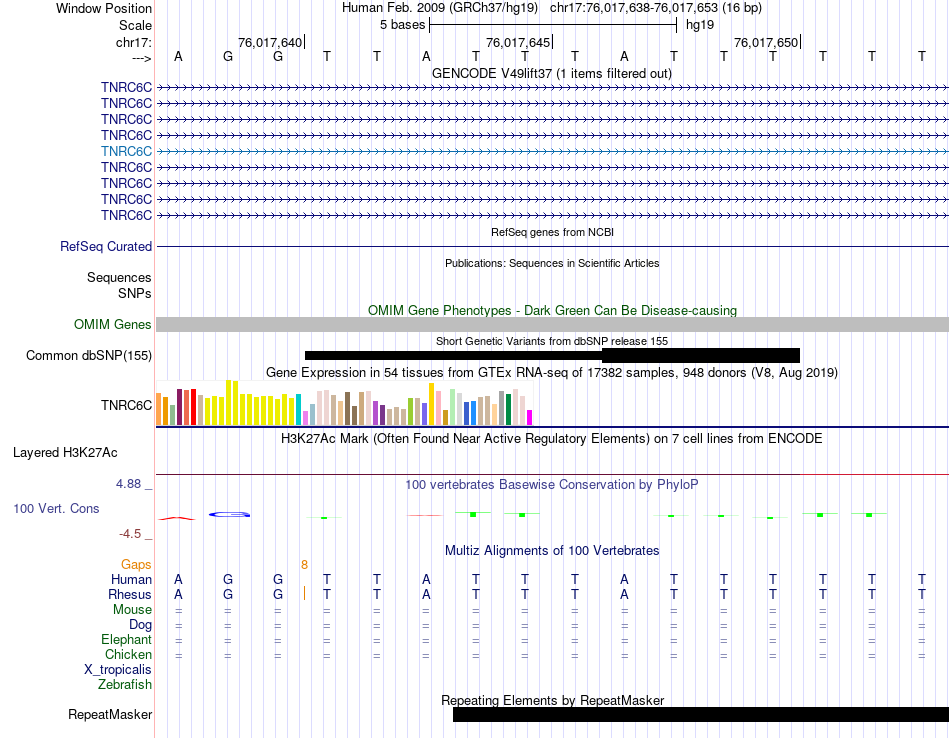Click 'Repeating Elements by RepeatMasker' title

[x=552, y=700]
